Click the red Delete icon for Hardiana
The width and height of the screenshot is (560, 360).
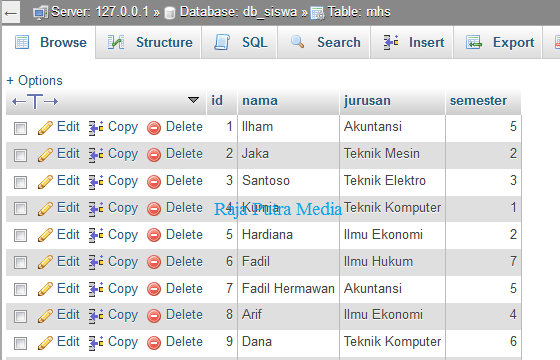[154, 236]
